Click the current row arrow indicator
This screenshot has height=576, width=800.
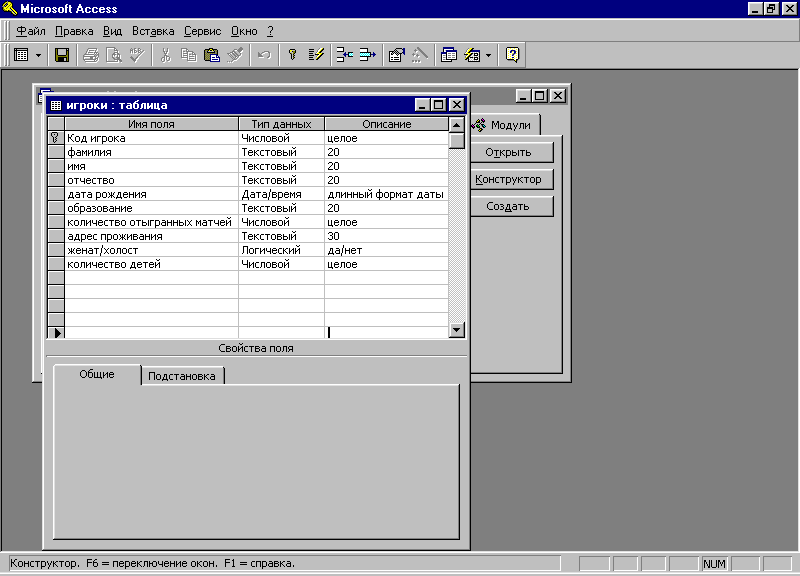(57, 333)
